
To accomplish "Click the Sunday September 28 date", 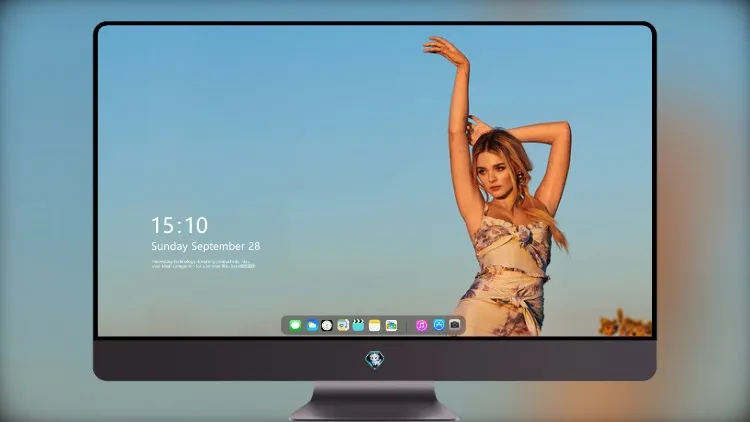I will [x=206, y=246].
